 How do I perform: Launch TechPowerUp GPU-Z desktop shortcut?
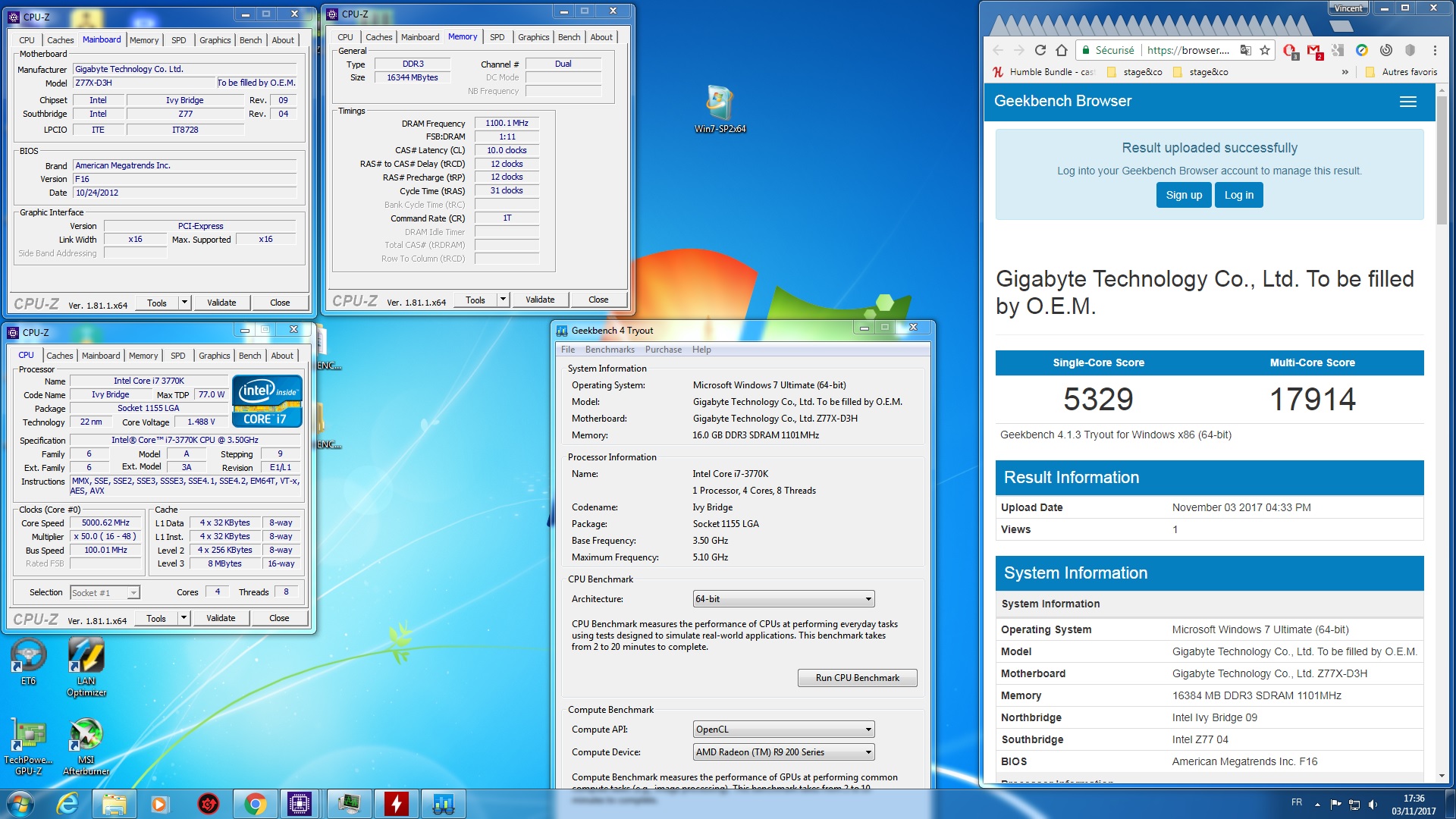pos(28,746)
